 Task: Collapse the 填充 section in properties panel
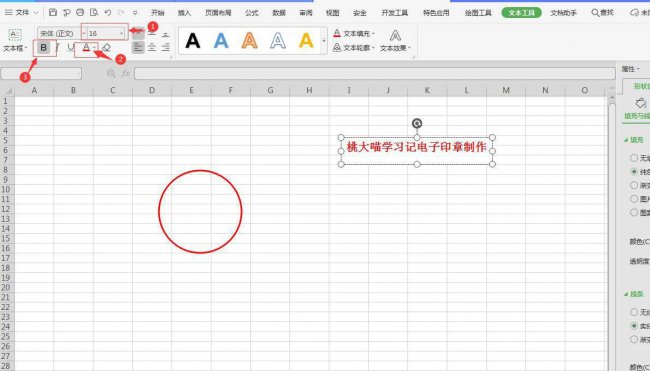(626, 140)
